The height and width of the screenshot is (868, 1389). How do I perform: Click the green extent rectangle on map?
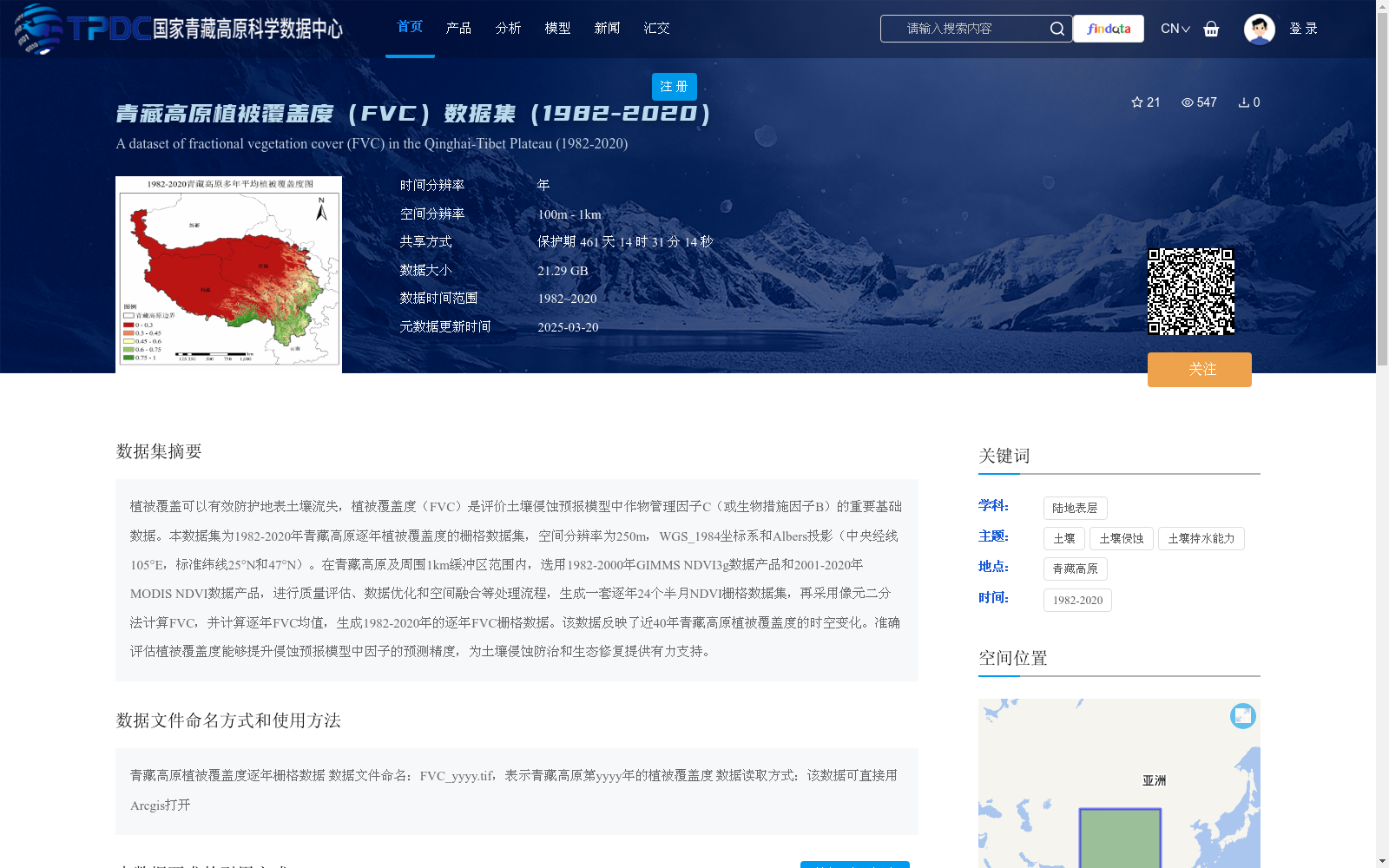tap(1120, 838)
